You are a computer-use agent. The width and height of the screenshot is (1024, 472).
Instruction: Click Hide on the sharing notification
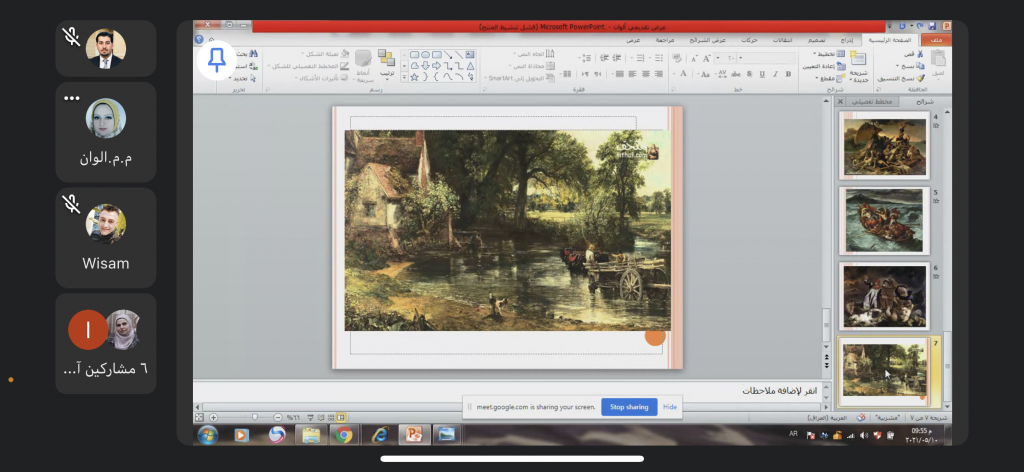point(670,407)
